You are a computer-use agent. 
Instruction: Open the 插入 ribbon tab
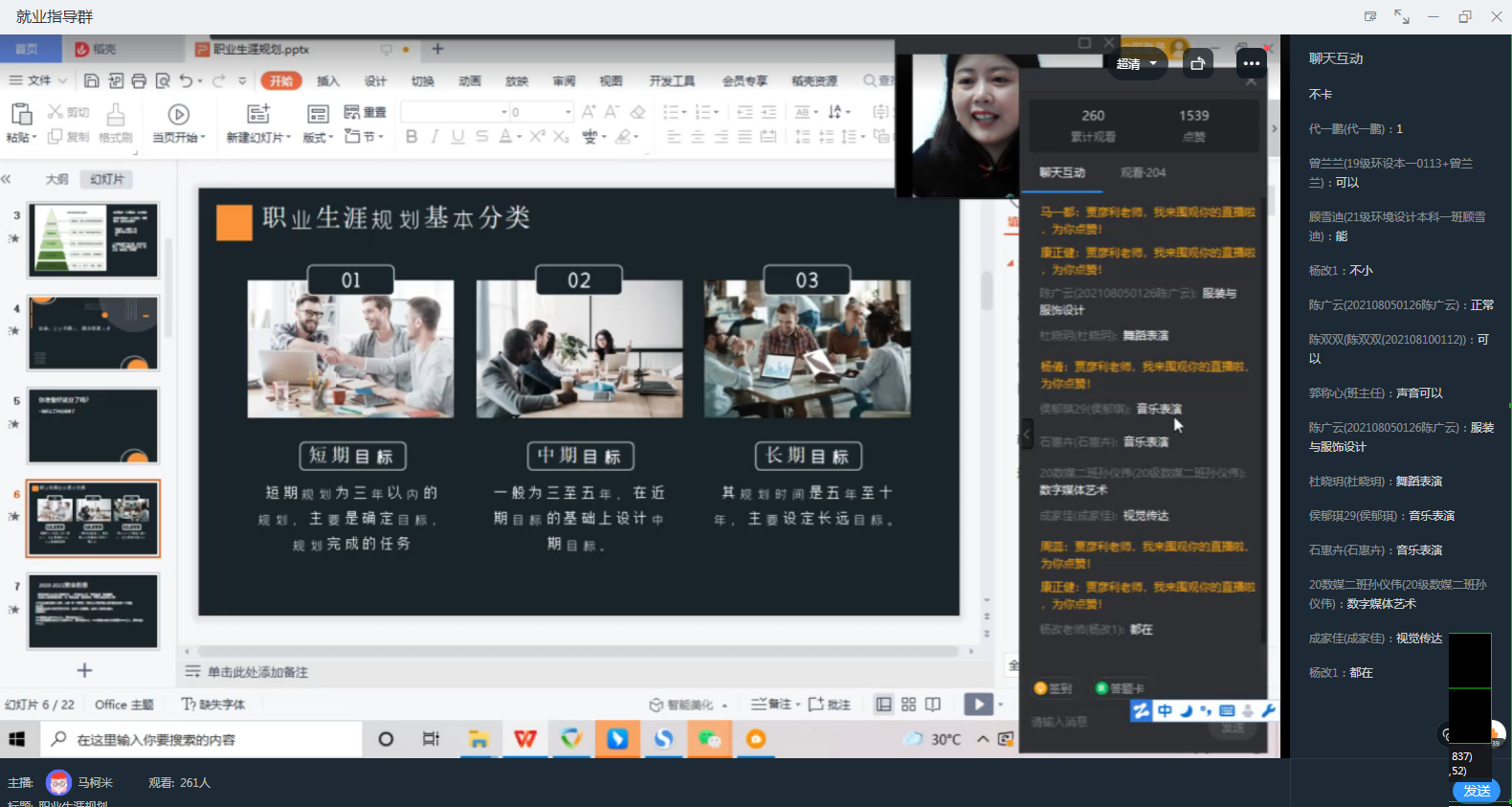coord(328,81)
